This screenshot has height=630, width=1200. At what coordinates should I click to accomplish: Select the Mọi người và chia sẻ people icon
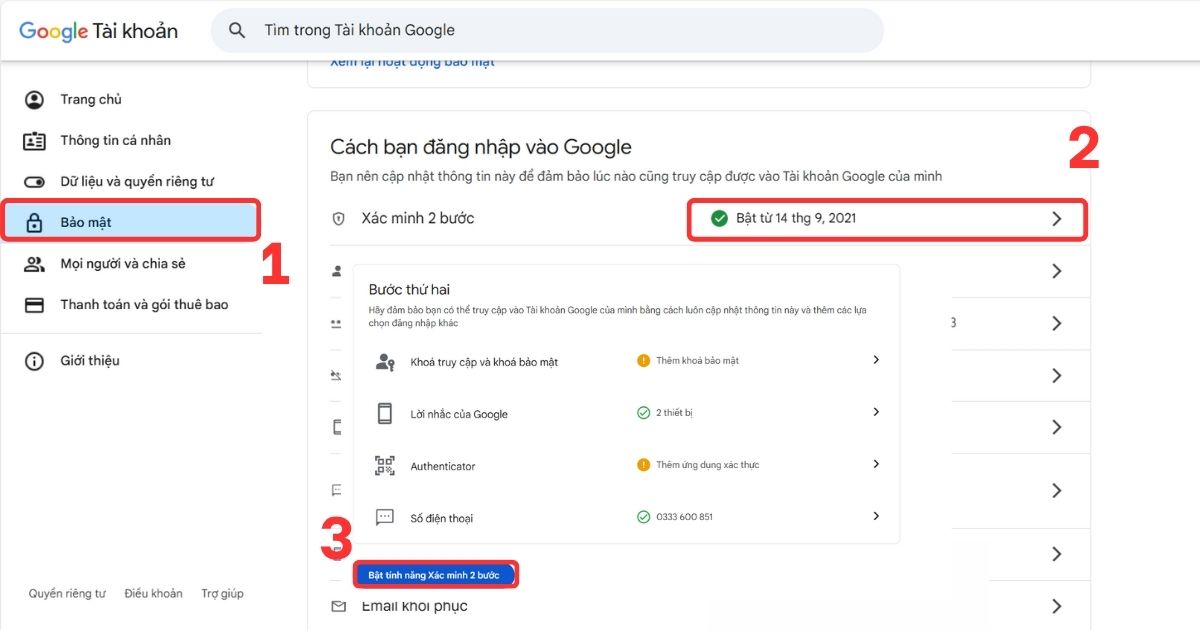(x=35, y=263)
